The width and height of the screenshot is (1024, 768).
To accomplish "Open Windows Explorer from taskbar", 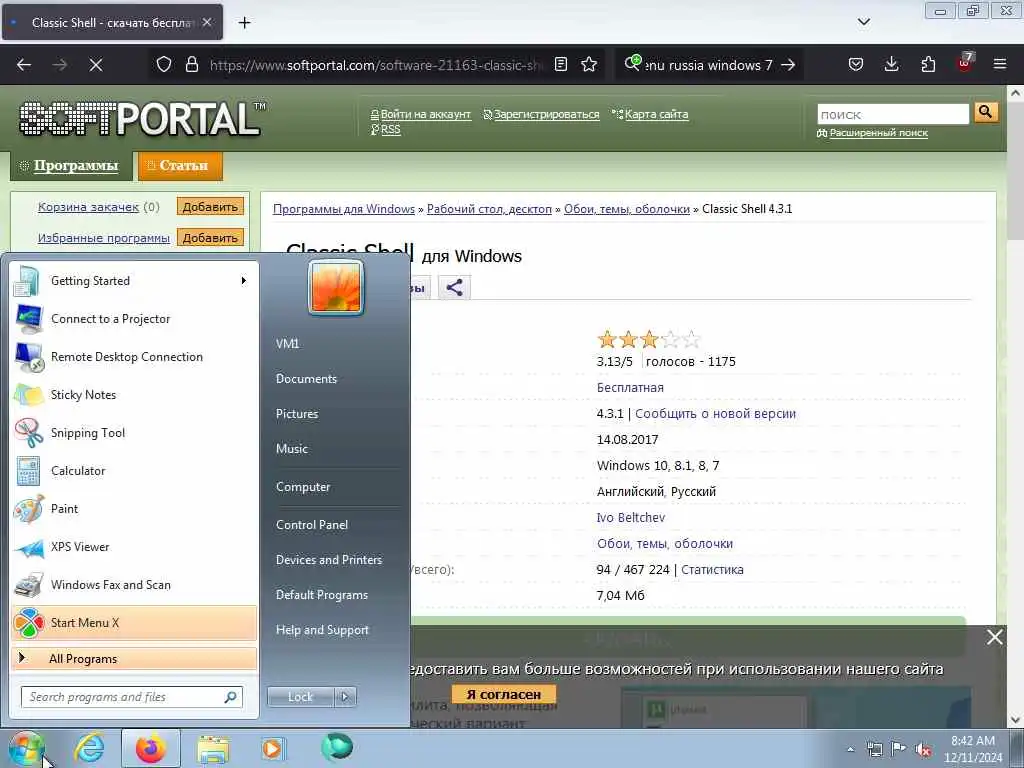I will [x=213, y=750].
